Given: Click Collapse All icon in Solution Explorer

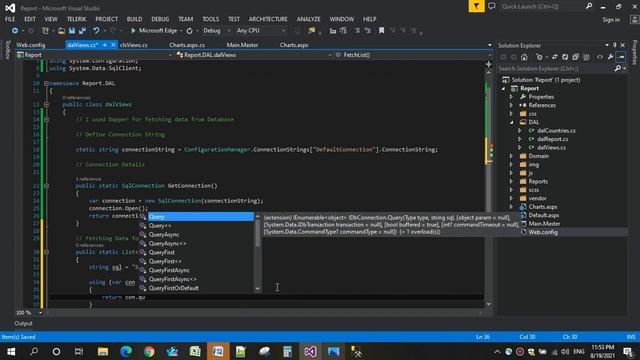Looking at the screenshot, I should [x=576, y=57].
